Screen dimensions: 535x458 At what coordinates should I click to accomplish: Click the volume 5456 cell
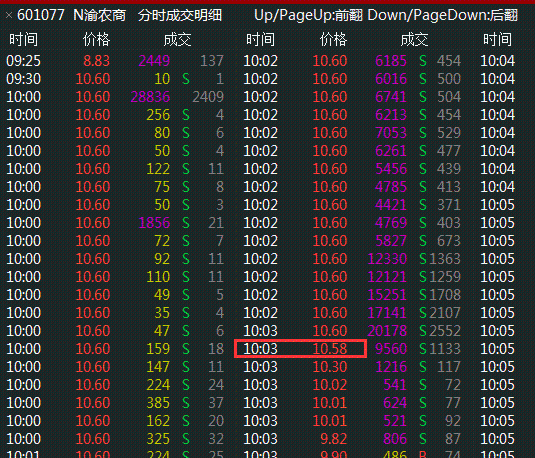391,169
